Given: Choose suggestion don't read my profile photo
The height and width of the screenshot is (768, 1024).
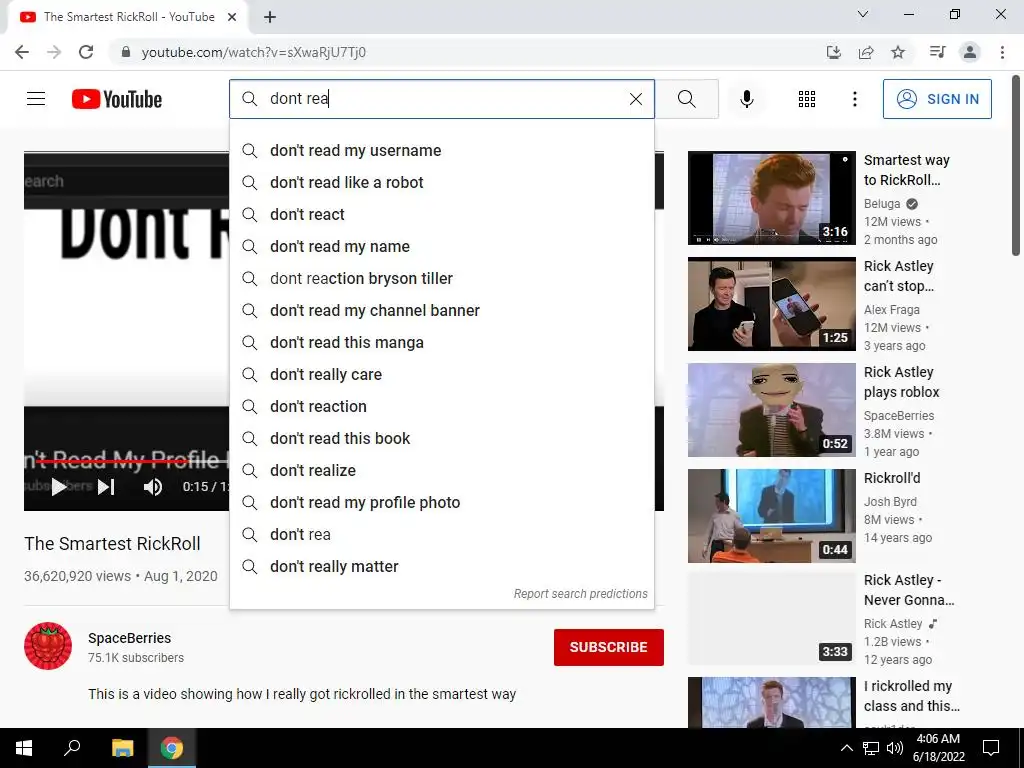Looking at the screenshot, I should 441,502.
